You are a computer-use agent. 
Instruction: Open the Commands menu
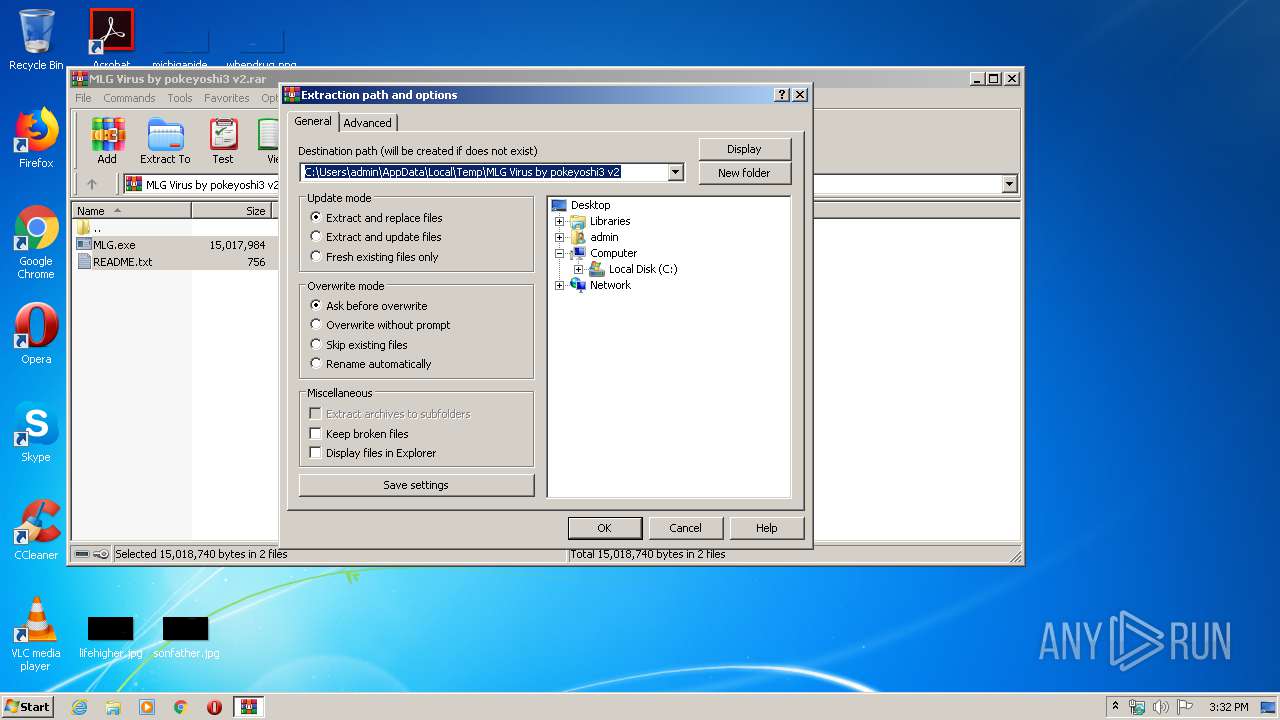coord(129,98)
